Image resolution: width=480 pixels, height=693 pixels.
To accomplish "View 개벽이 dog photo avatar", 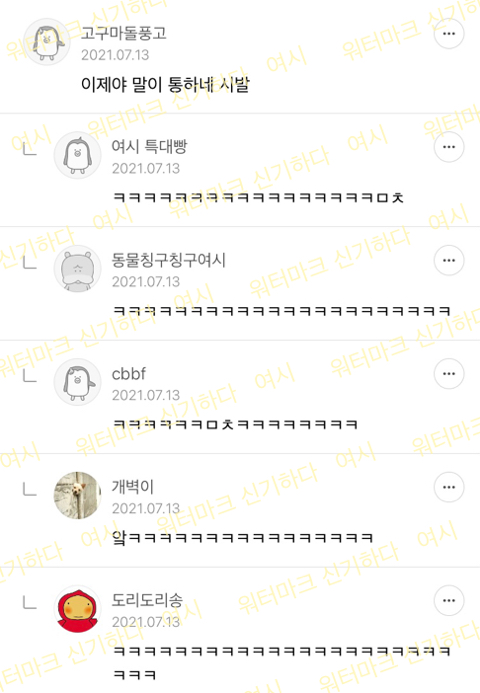I will [77, 495].
